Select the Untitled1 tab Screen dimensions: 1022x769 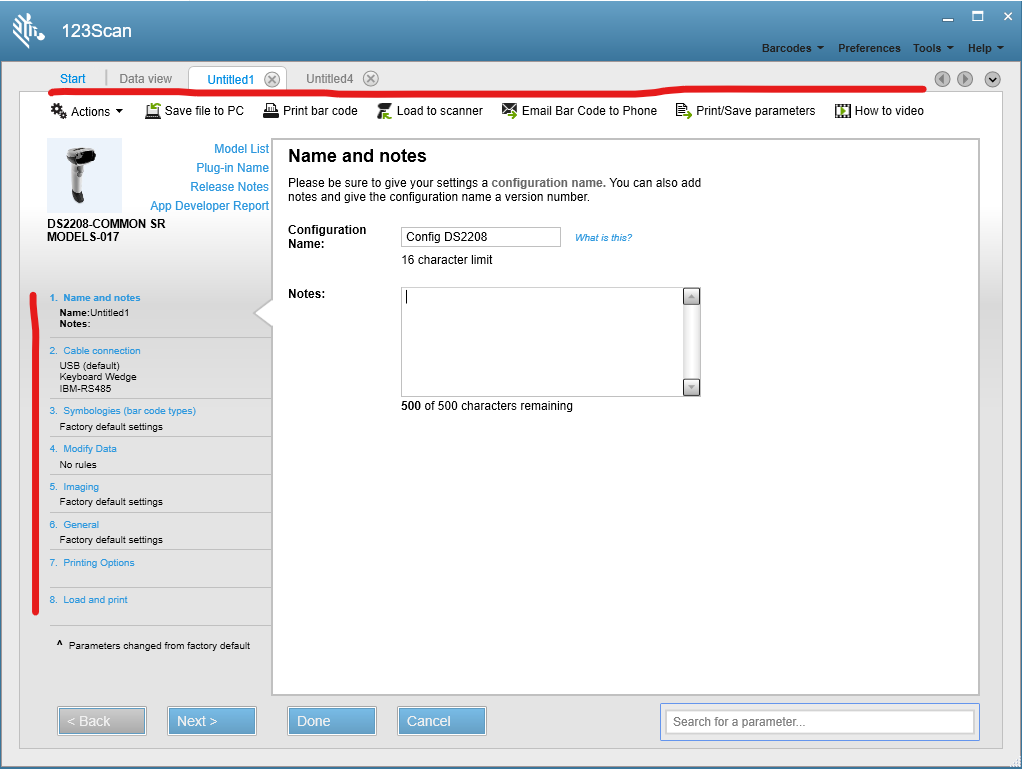231,80
